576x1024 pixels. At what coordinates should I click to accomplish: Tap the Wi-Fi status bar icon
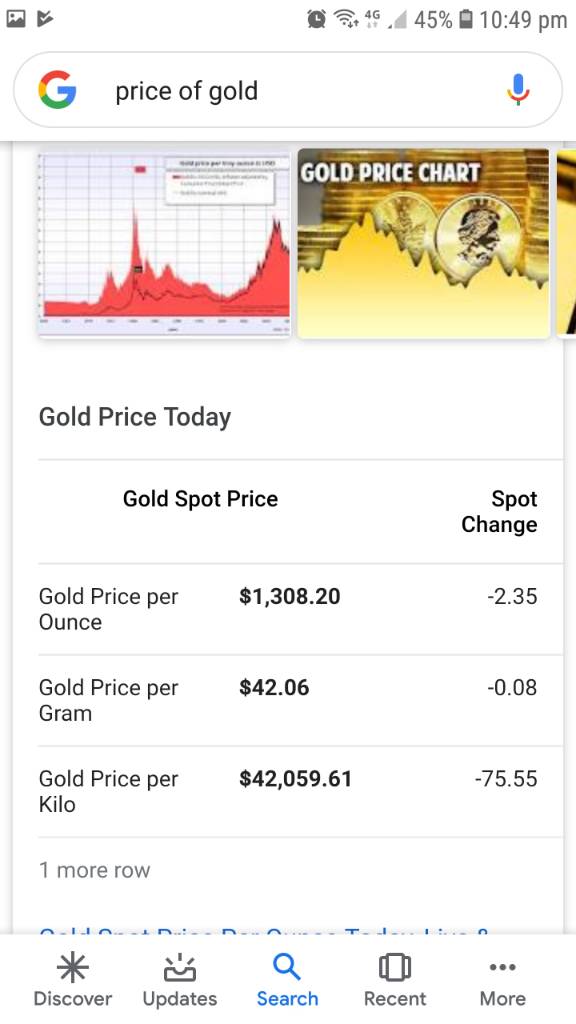coord(345,20)
